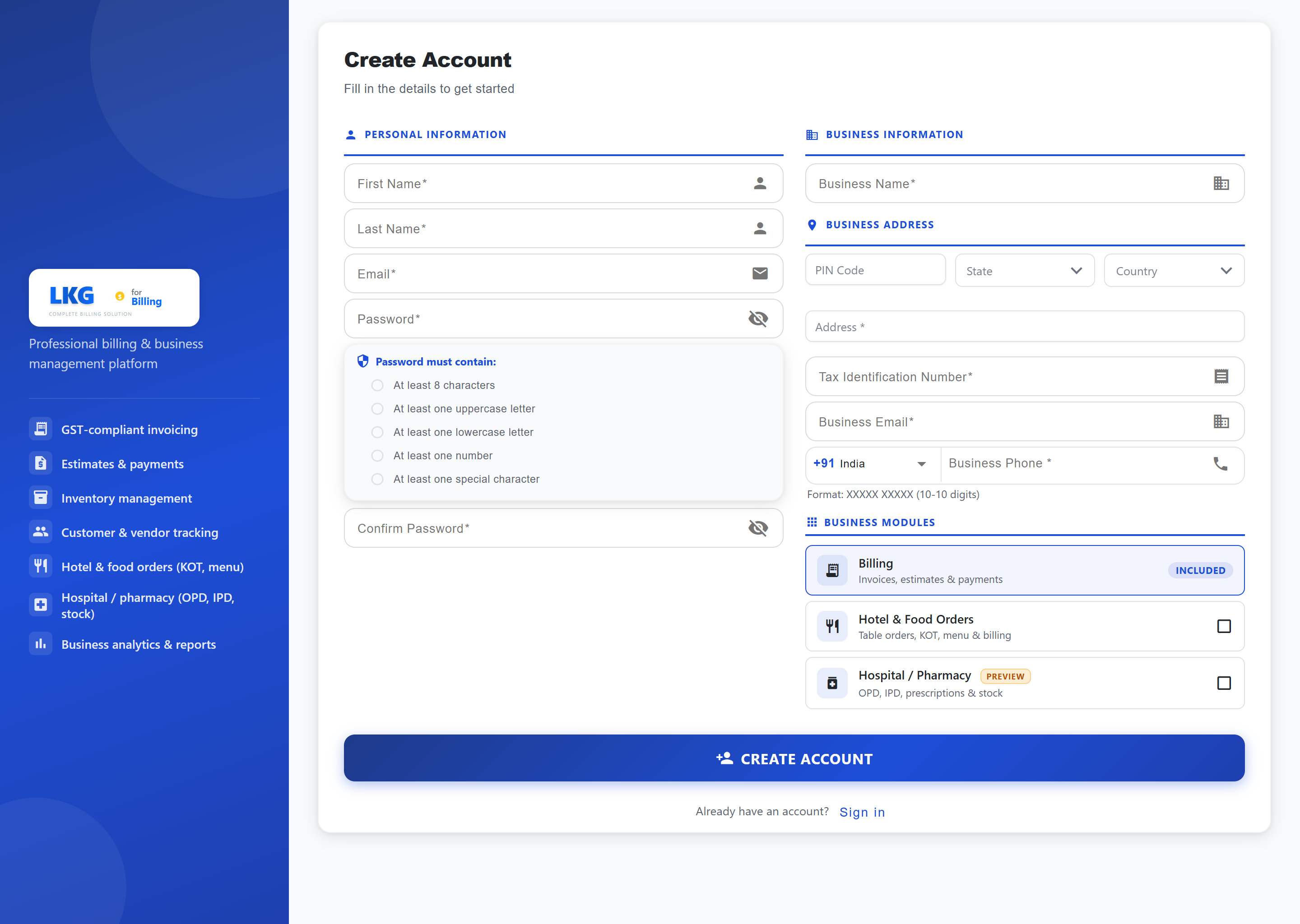Click the person icon in First Name field
The height and width of the screenshot is (924, 1300).
pyautogui.click(x=760, y=183)
